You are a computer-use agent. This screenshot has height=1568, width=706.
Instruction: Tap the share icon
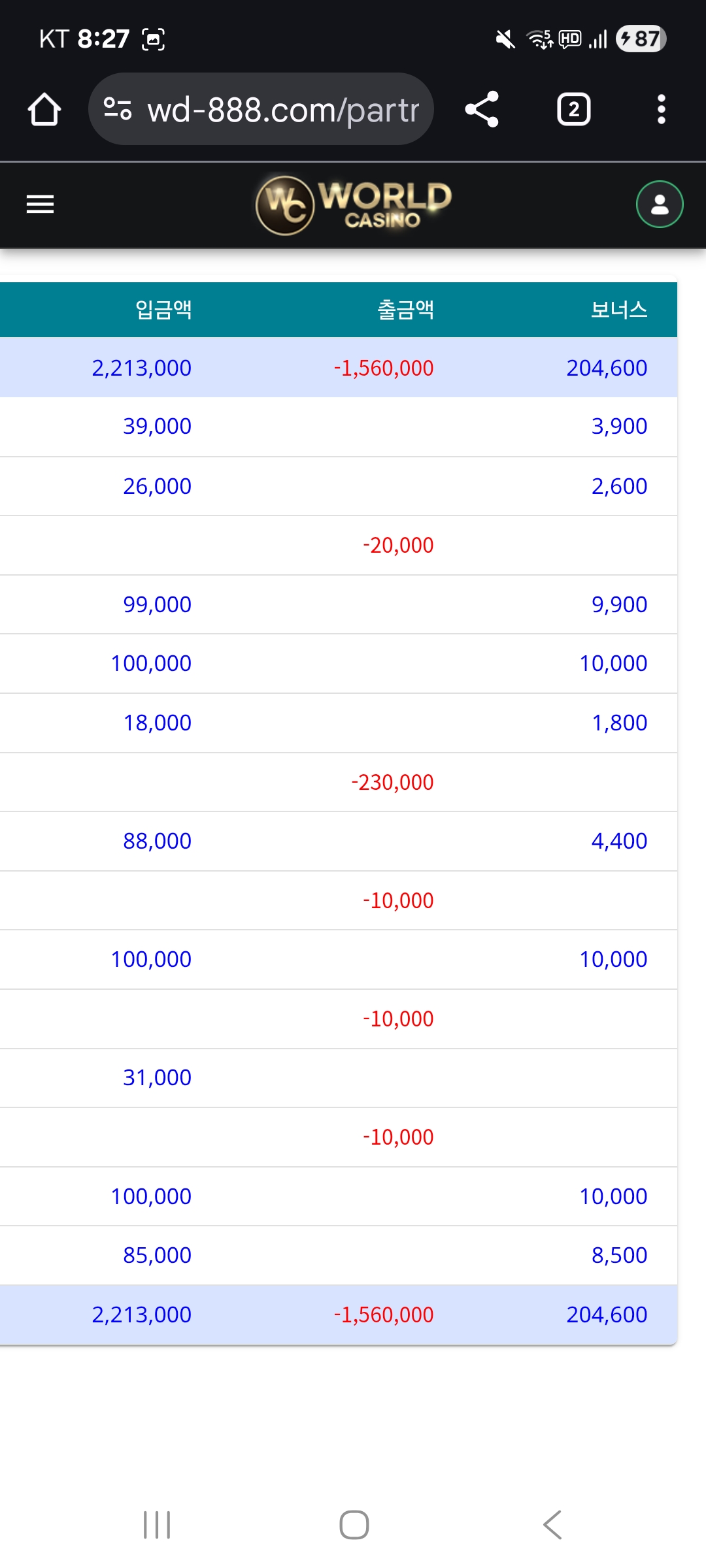482,109
